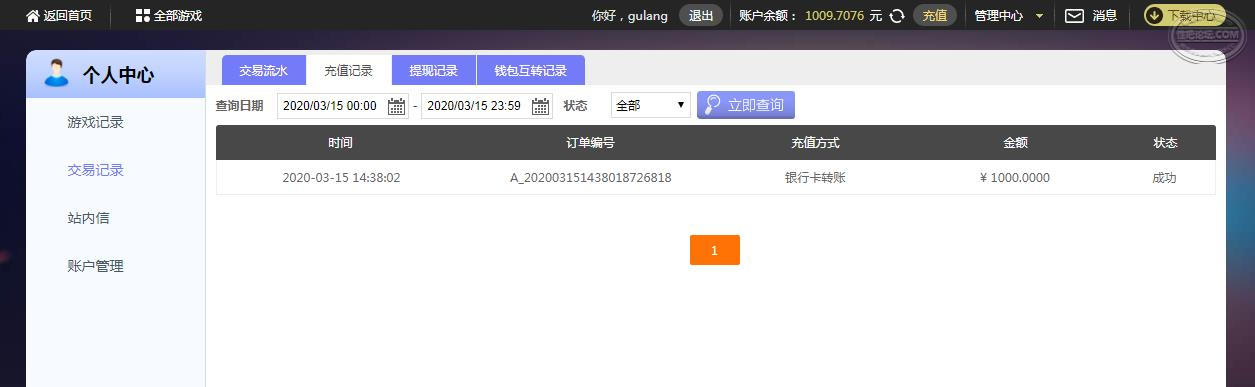Viewport: 1255px width, 387px height.
Task: Click the 成功 status cell
Action: click(x=1165, y=178)
